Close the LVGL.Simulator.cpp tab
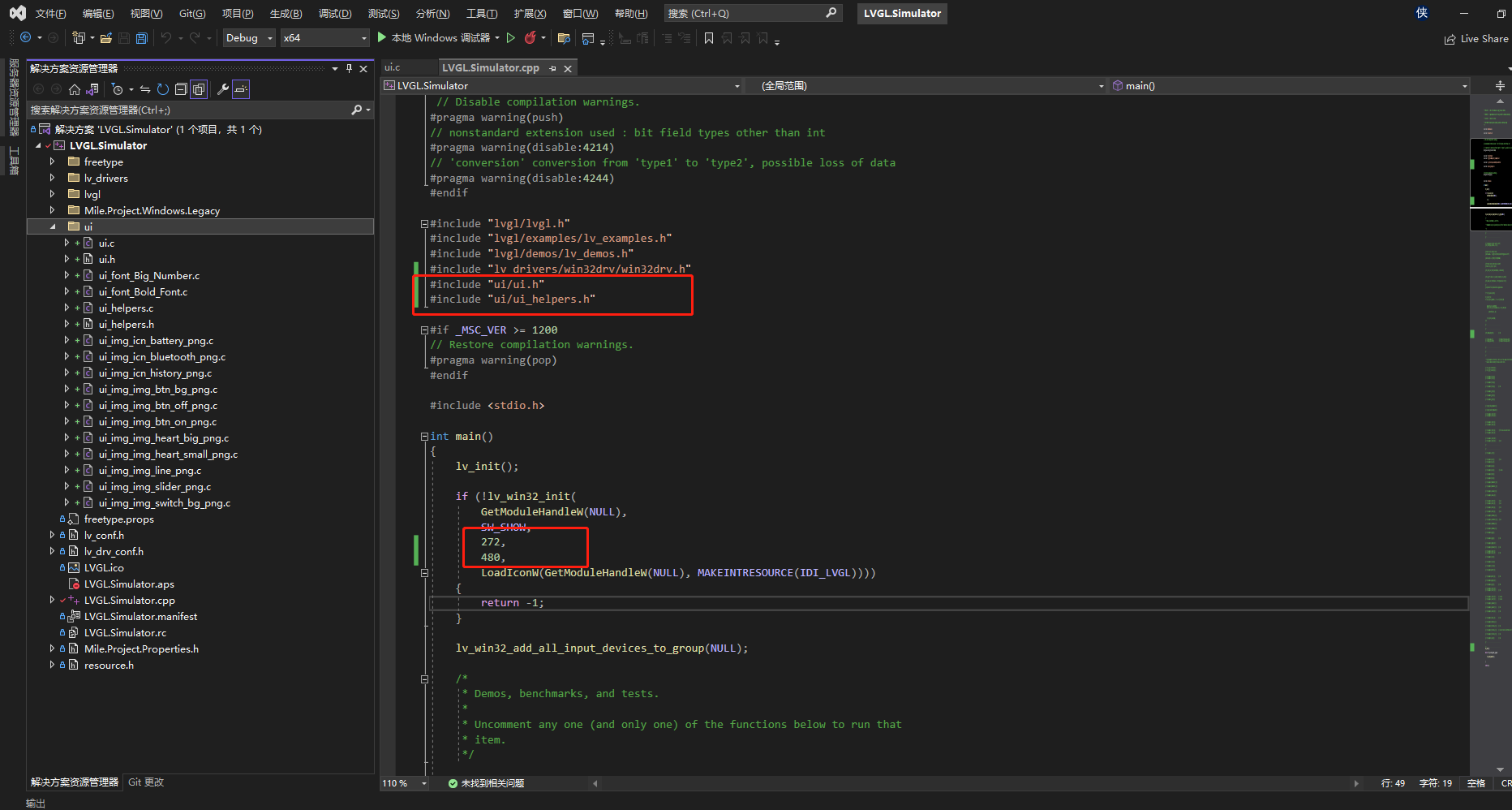Viewport: 1512px width, 810px height. pos(568,68)
